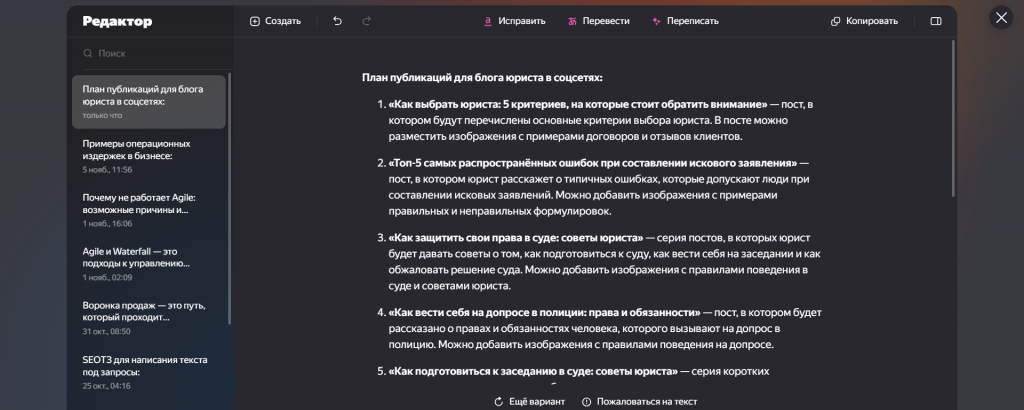Click the Переписать sparkle icon
This screenshot has width=1024, height=410.
(656, 21)
